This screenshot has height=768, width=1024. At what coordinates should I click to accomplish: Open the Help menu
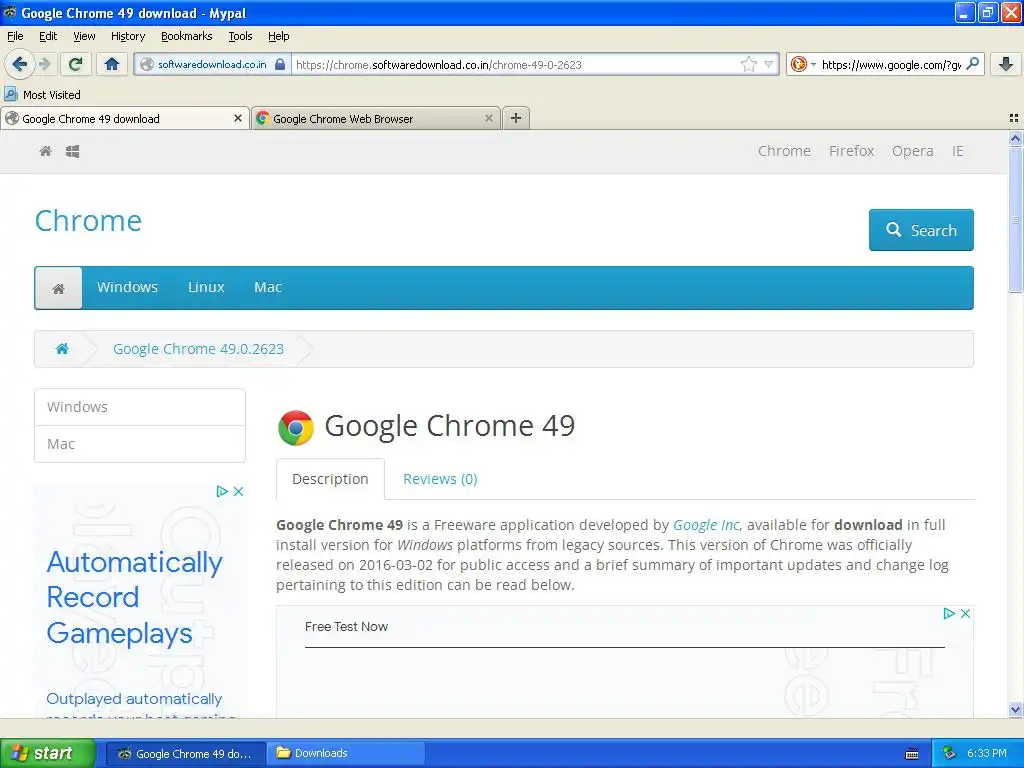coord(279,36)
